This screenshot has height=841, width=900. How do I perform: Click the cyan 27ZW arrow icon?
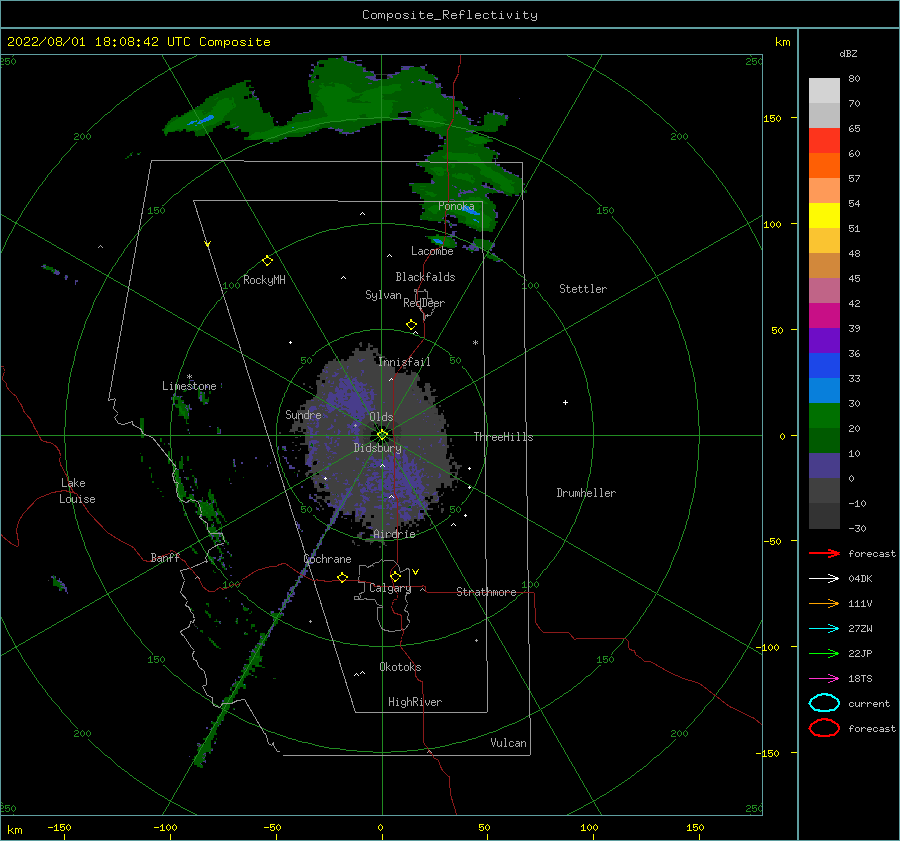point(824,629)
